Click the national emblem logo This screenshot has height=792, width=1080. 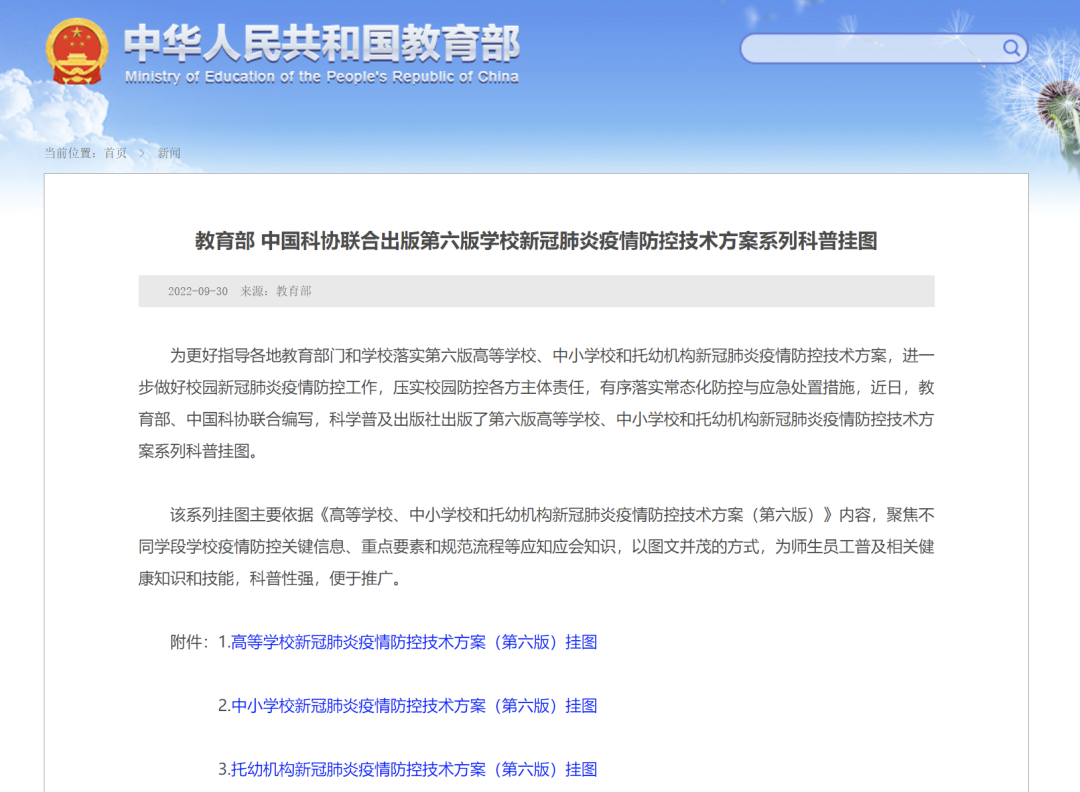[x=77, y=52]
